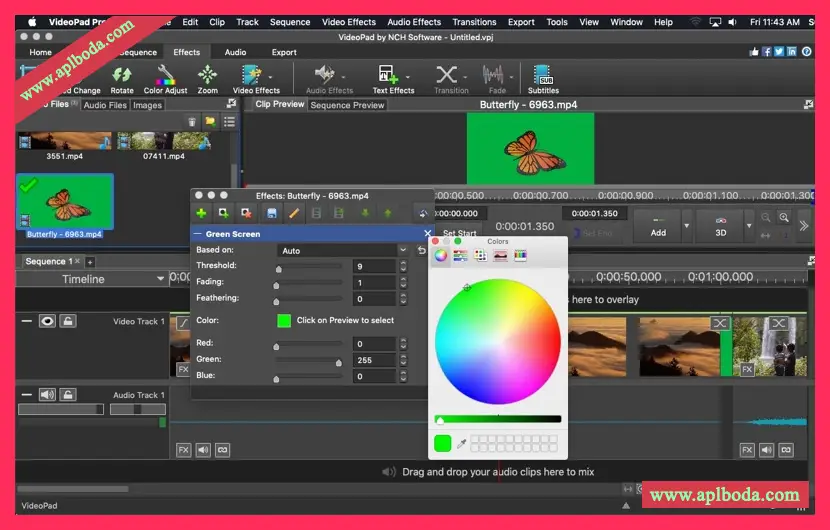Zoom in timeline magnifier plus icon
The width and height of the screenshot is (830, 530).
(784, 218)
